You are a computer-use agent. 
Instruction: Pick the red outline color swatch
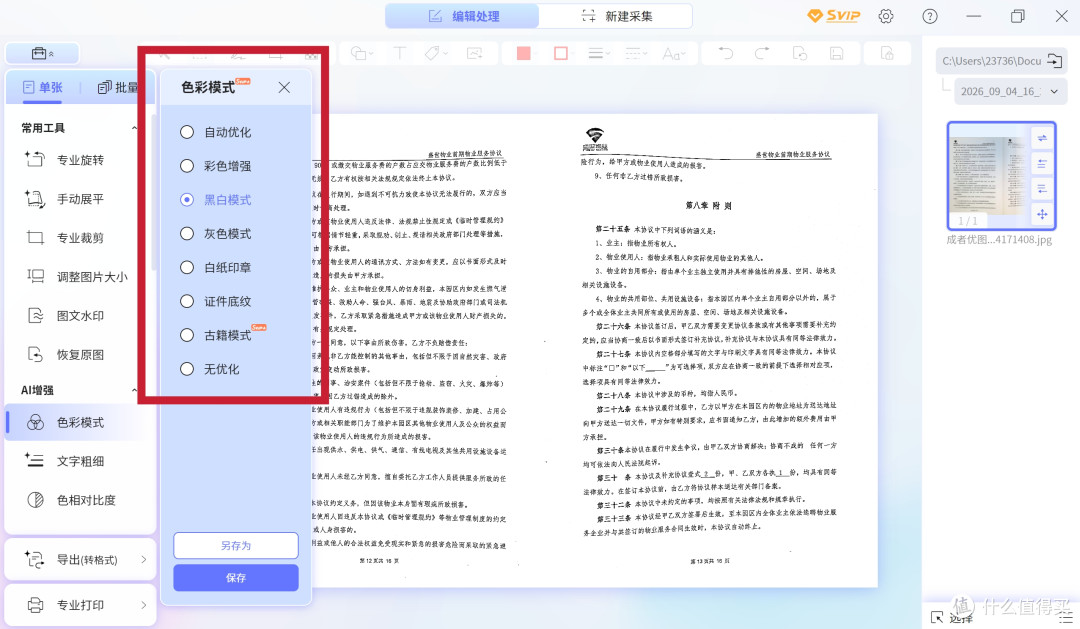click(561, 54)
